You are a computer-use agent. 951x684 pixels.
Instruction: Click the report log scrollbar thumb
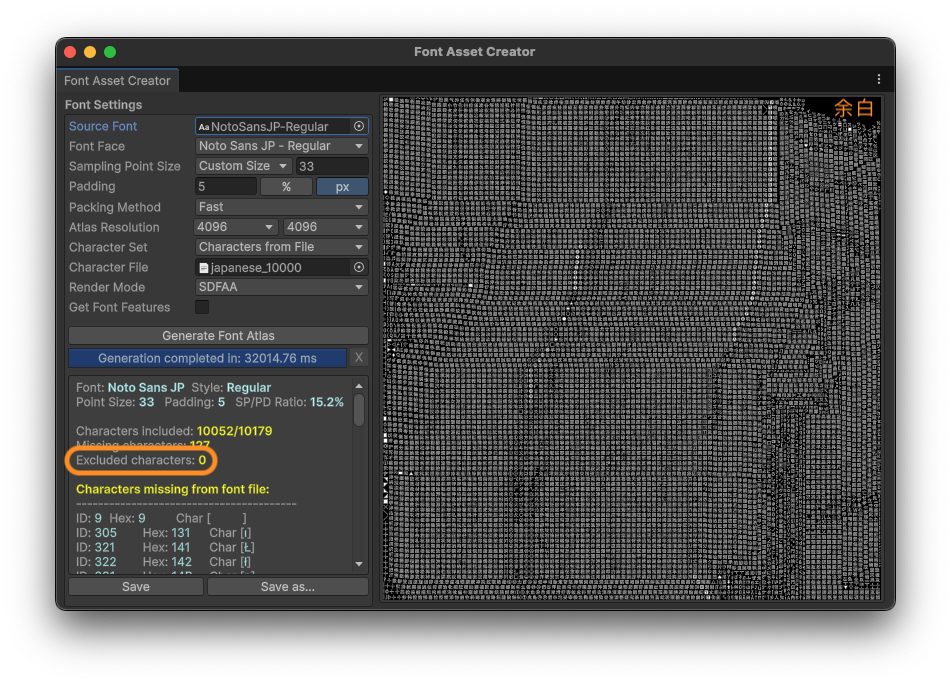tap(359, 409)
